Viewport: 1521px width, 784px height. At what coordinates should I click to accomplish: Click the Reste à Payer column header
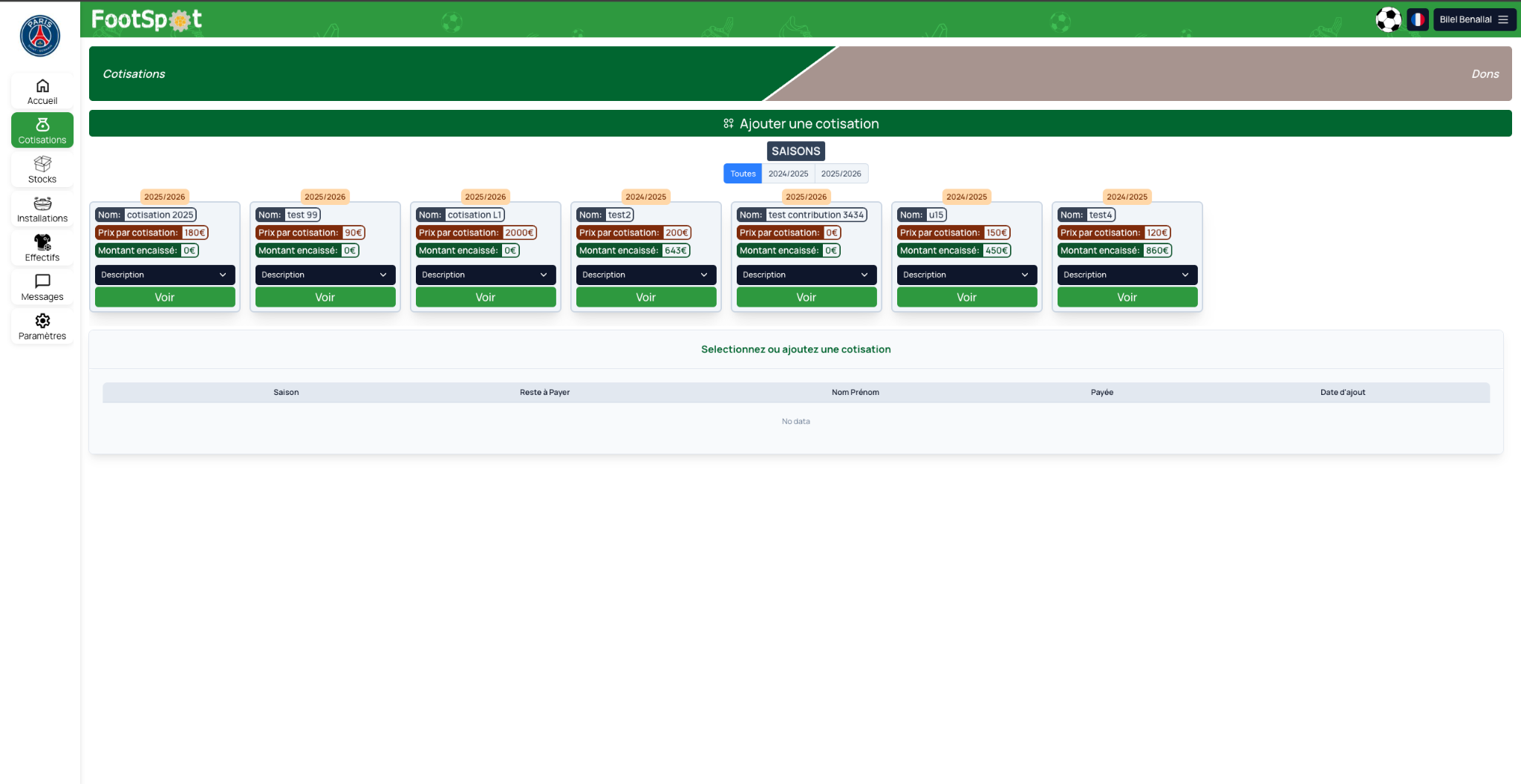[544, 392]
